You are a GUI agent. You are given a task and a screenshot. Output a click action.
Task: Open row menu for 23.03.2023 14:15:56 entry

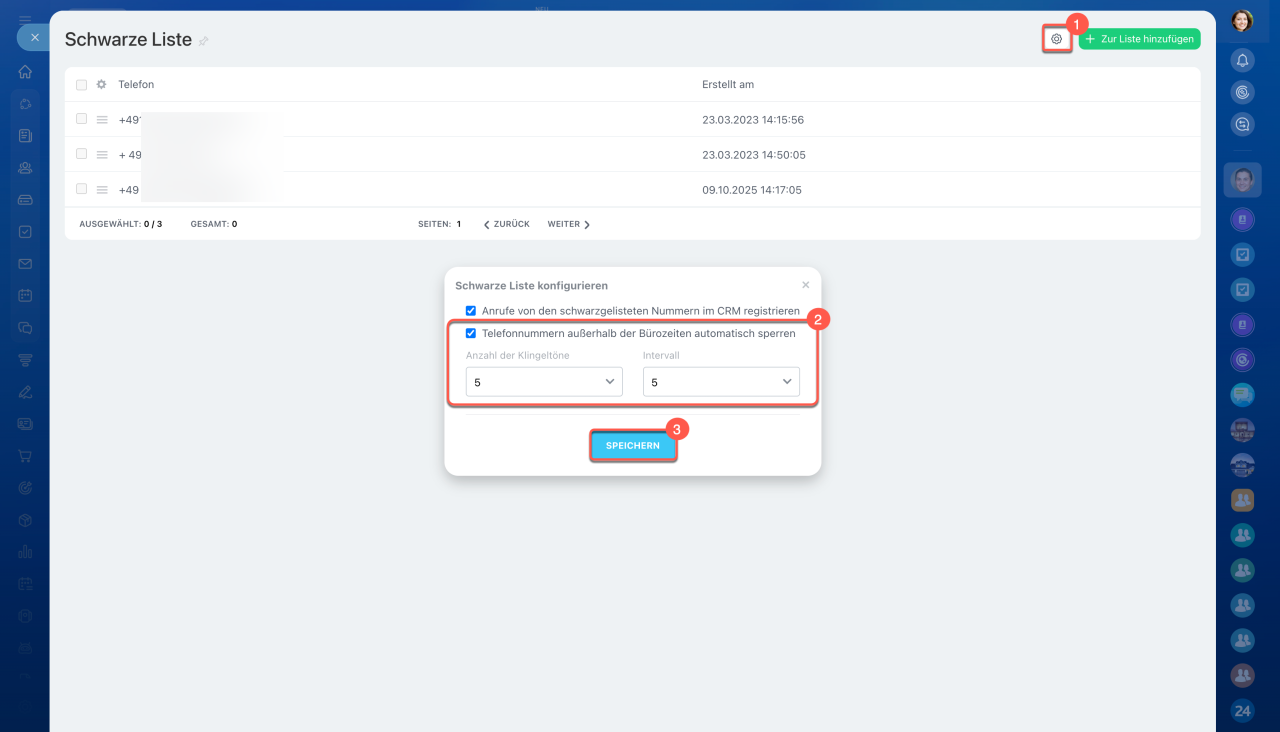101,120
